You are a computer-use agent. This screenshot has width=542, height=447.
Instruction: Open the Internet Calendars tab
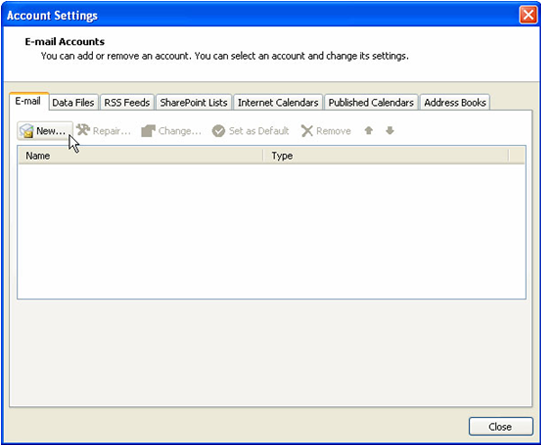[x=278, y=103]
